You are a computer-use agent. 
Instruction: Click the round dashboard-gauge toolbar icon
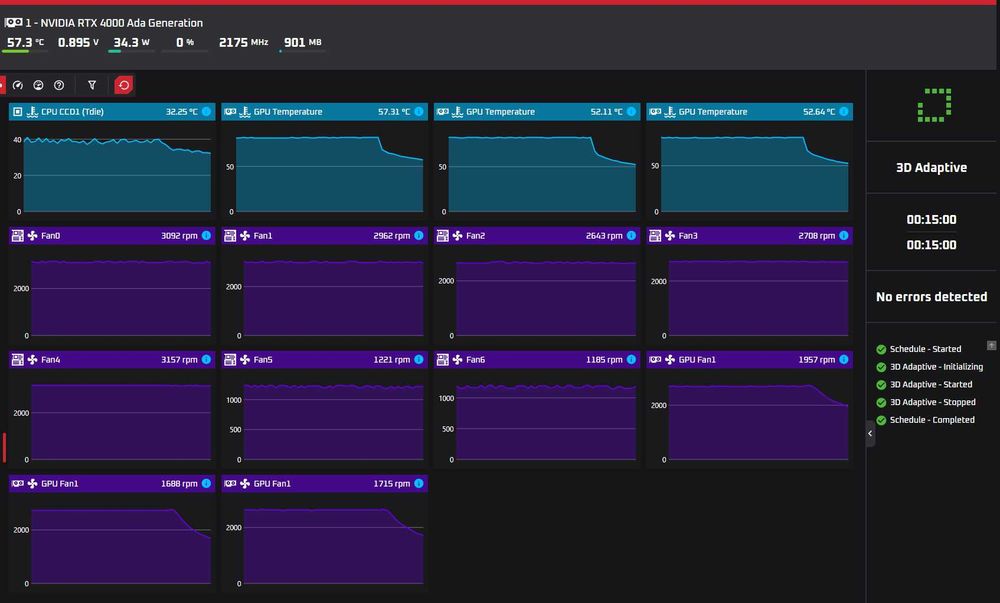click(x=38, y=85)
